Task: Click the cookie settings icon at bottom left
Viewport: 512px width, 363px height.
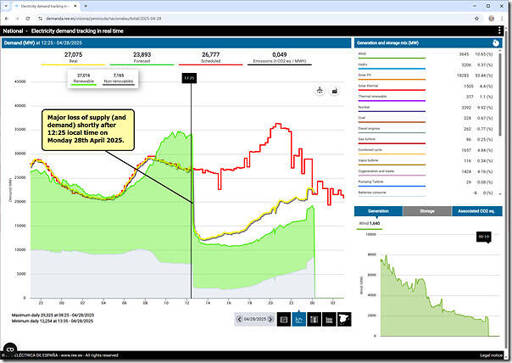Action: pyautogui.click(x=10, y=349)
